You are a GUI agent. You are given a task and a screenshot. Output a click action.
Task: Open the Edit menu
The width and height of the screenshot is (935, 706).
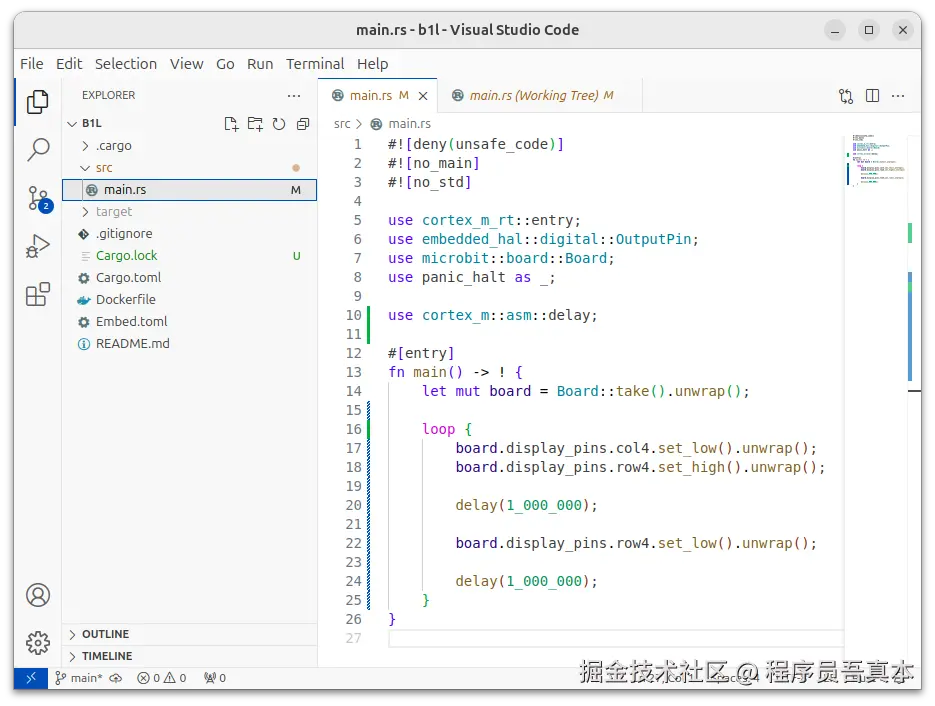coord(69,64)
